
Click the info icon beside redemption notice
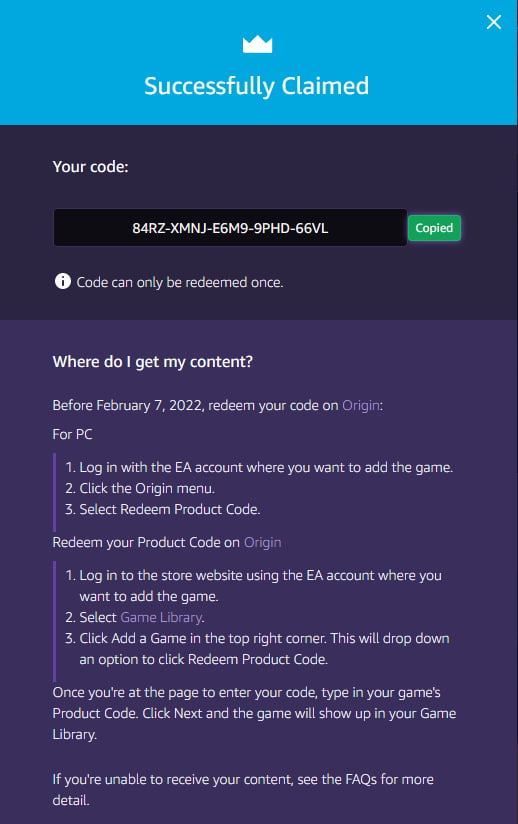tap(63, 281)
